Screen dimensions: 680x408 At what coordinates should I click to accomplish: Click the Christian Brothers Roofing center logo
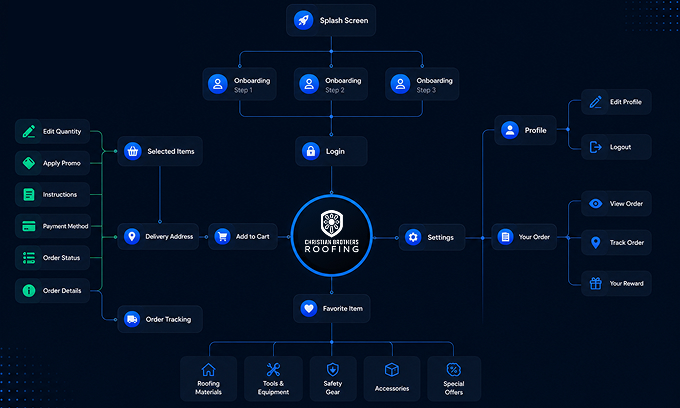click(x=332, y=235)
